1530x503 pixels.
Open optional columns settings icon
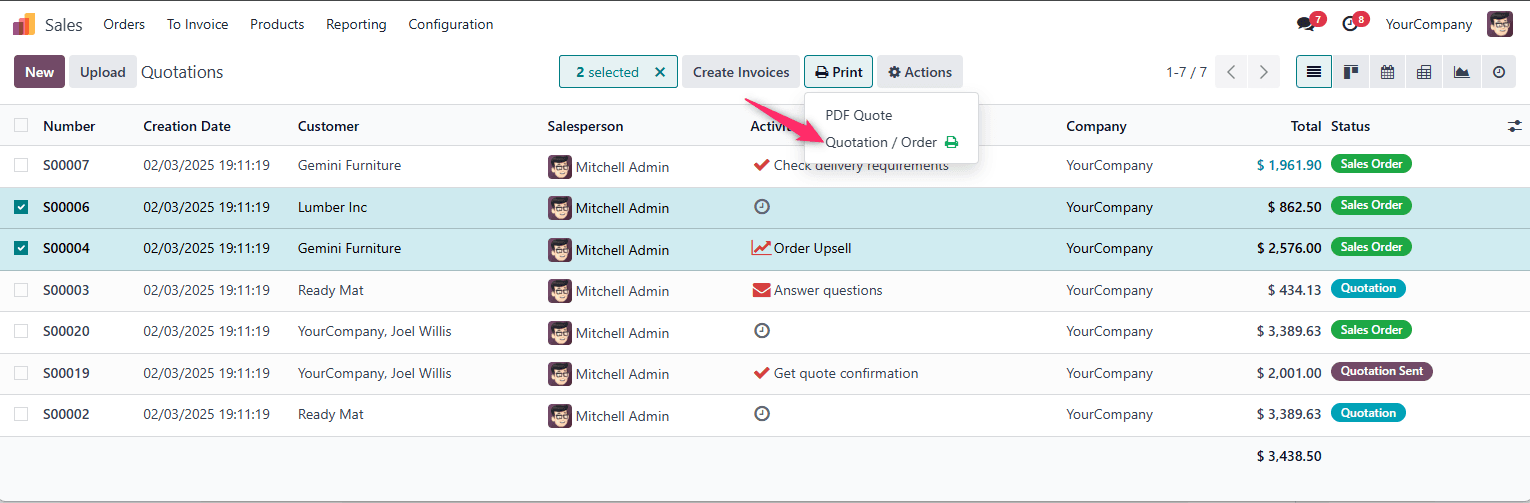point(1515,126)
